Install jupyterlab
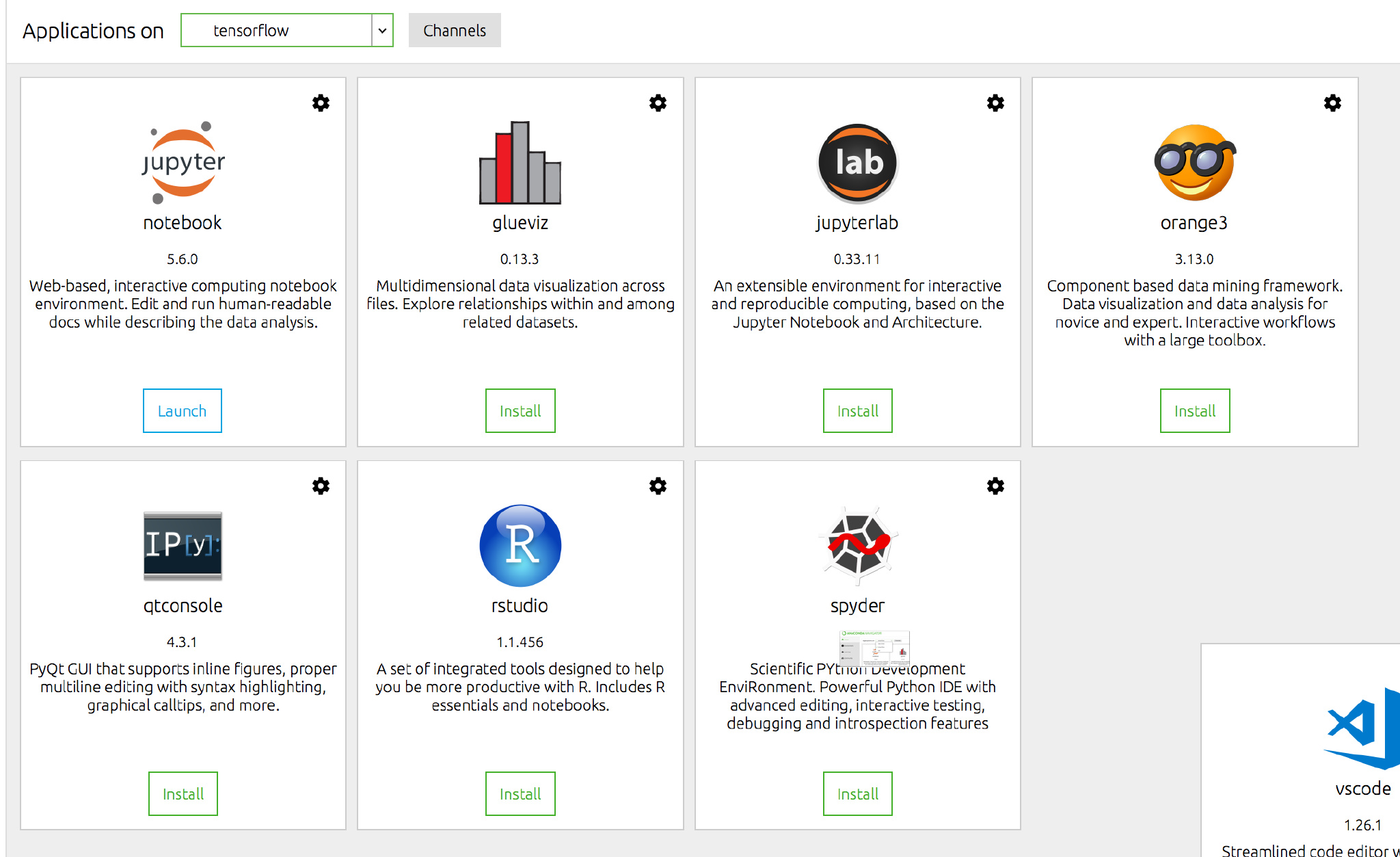Viewport: 1400px width, 857px height. 858,411
